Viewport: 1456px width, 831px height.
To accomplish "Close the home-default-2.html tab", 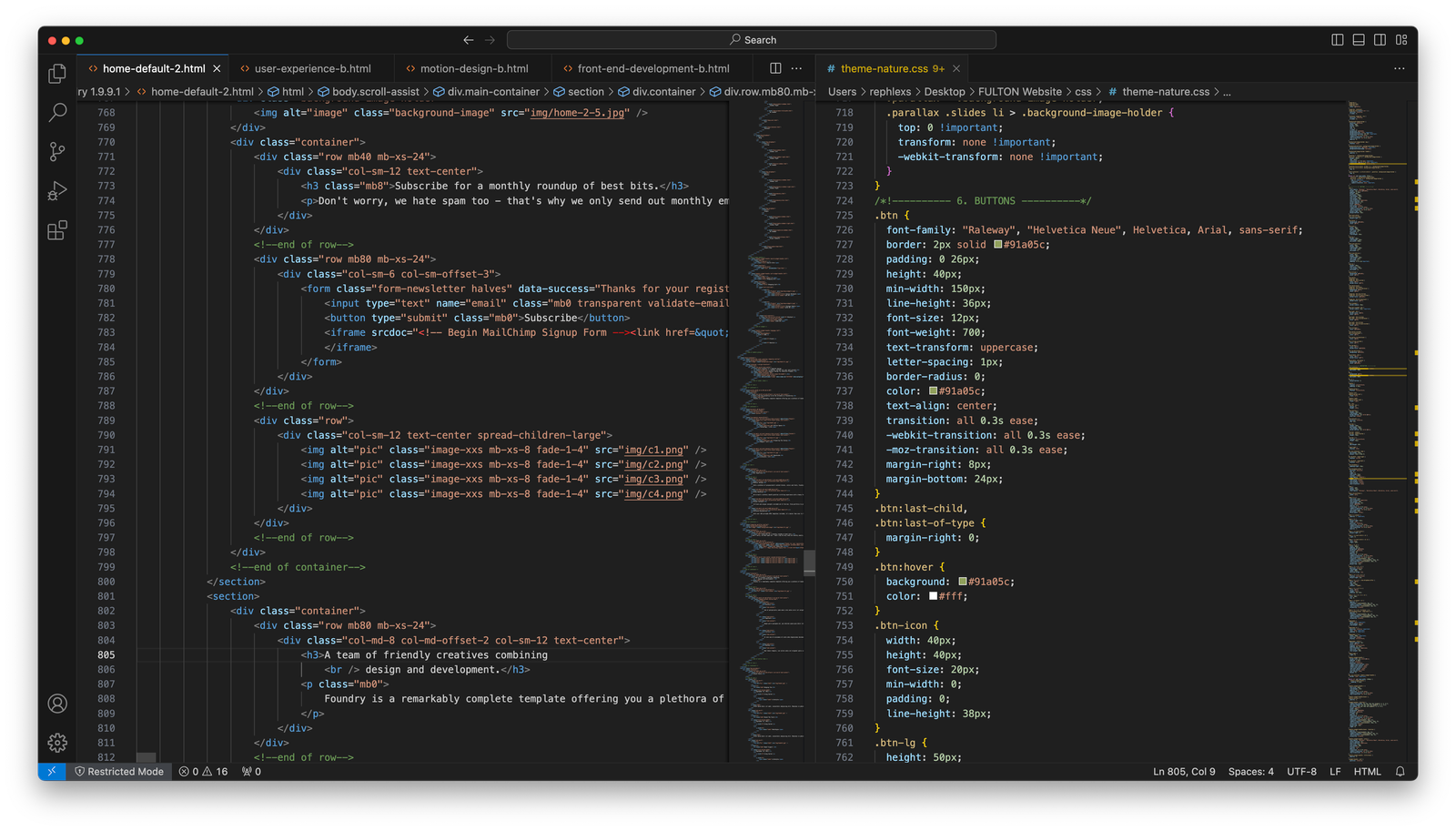I will point(217,68).
